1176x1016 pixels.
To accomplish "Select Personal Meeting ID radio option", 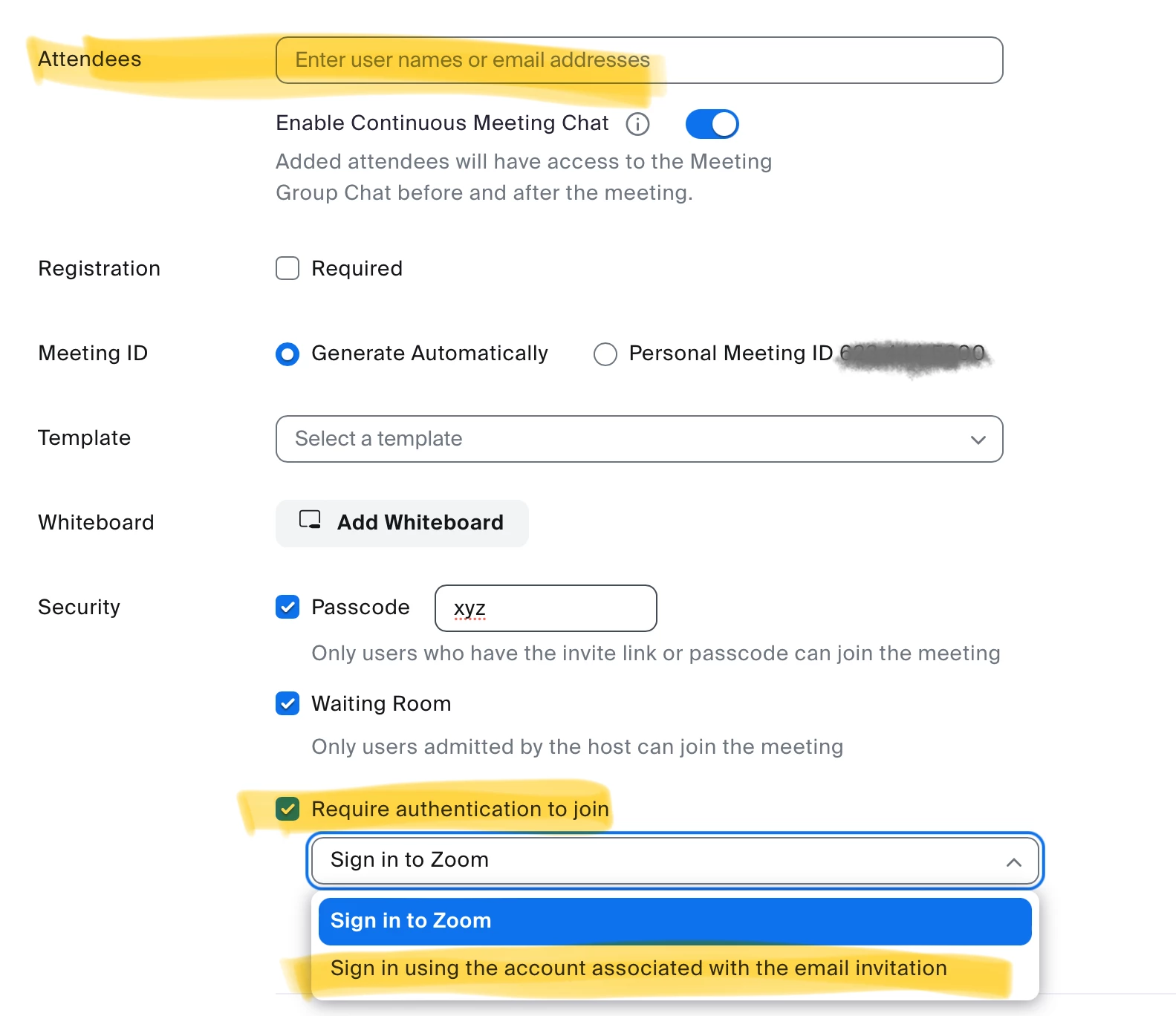I will pos(605,354).
